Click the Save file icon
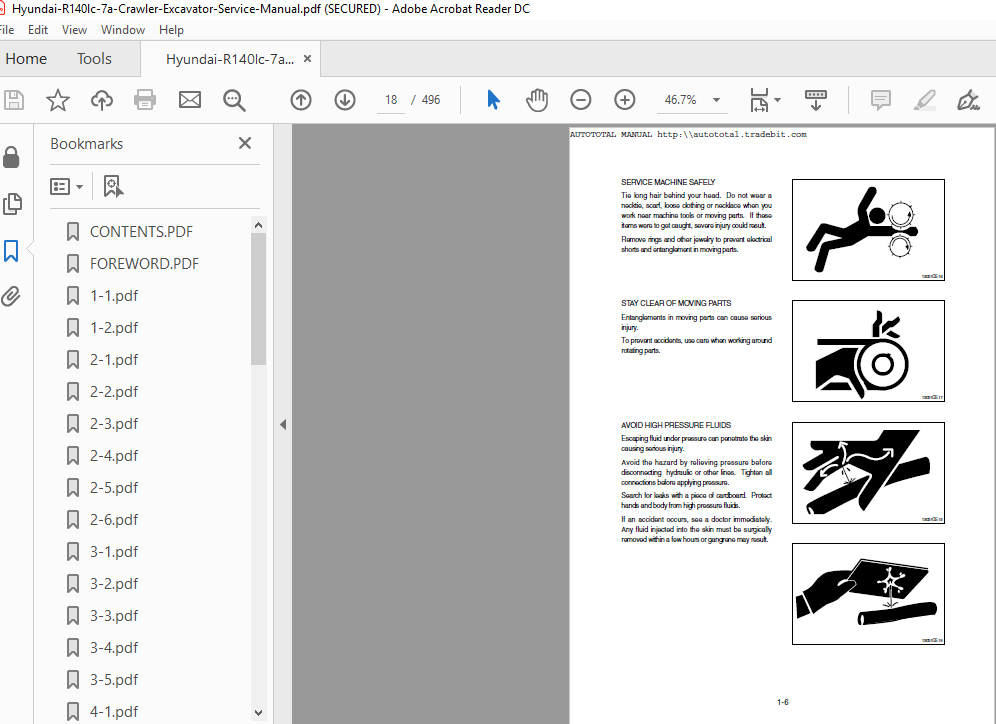Screen dimensions: 996x724 [13, 100]
